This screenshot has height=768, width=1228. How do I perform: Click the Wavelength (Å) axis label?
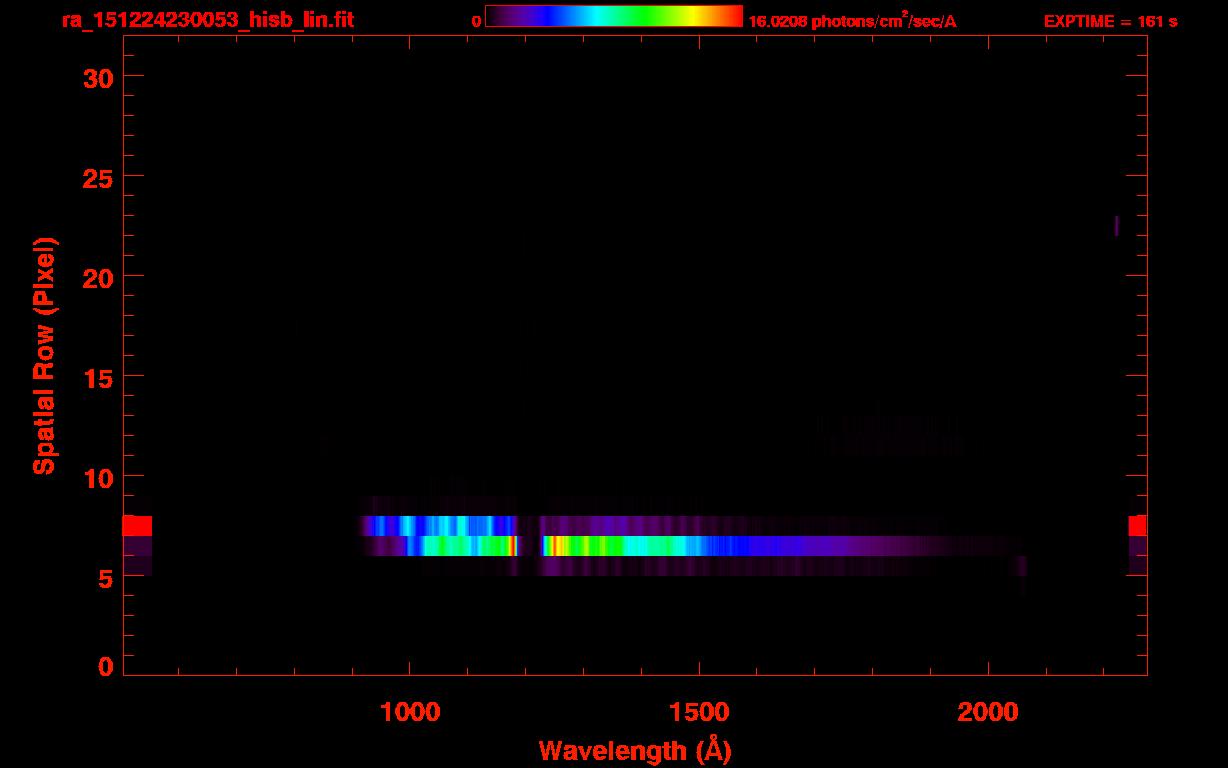(635, 750)
